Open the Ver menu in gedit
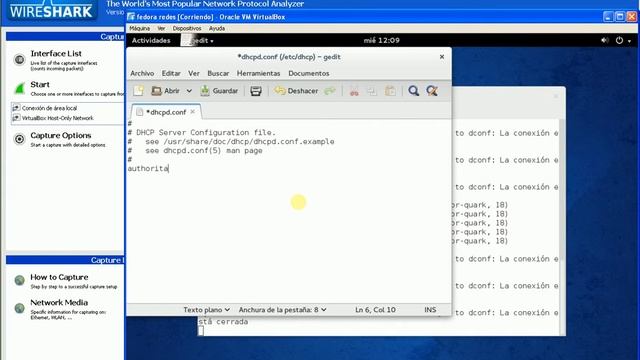Screen dimensions: 640x360 coord(194,73)
